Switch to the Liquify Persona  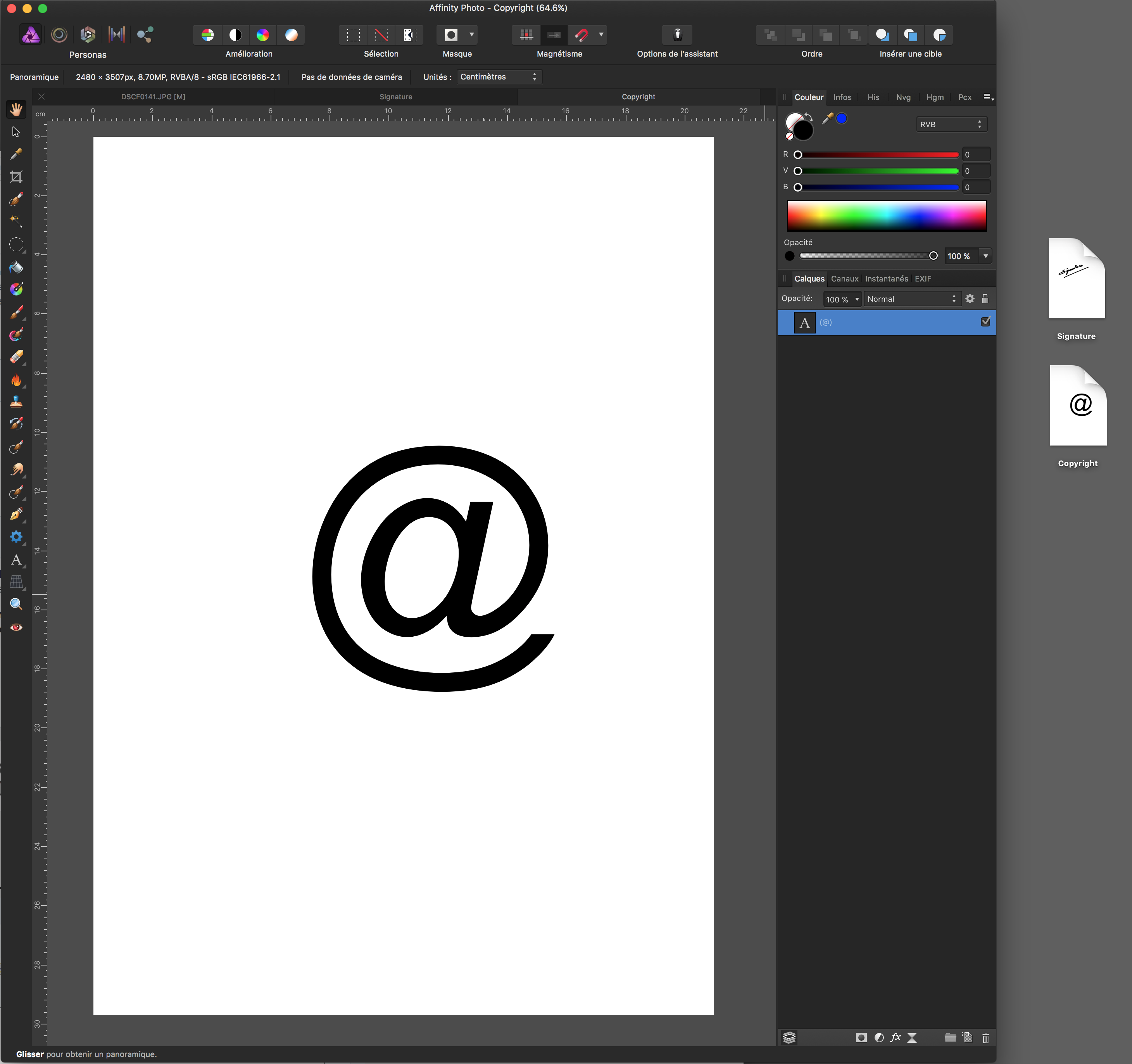click(x=59, y=35)
